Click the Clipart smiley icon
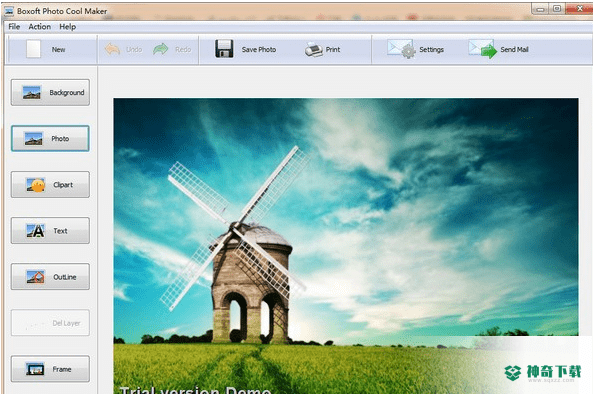The width and height of the screenshot is (593, 394). [36, 185]
